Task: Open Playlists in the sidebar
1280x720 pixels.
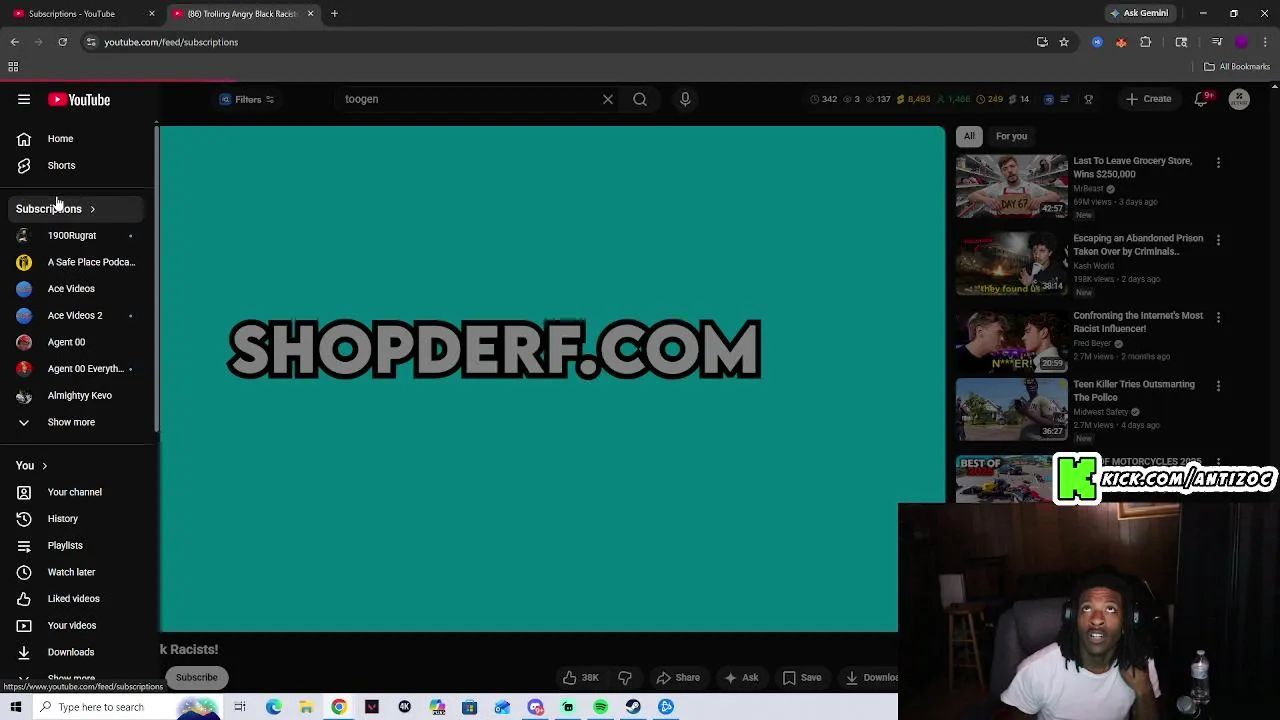Action: tap(65, 545)
